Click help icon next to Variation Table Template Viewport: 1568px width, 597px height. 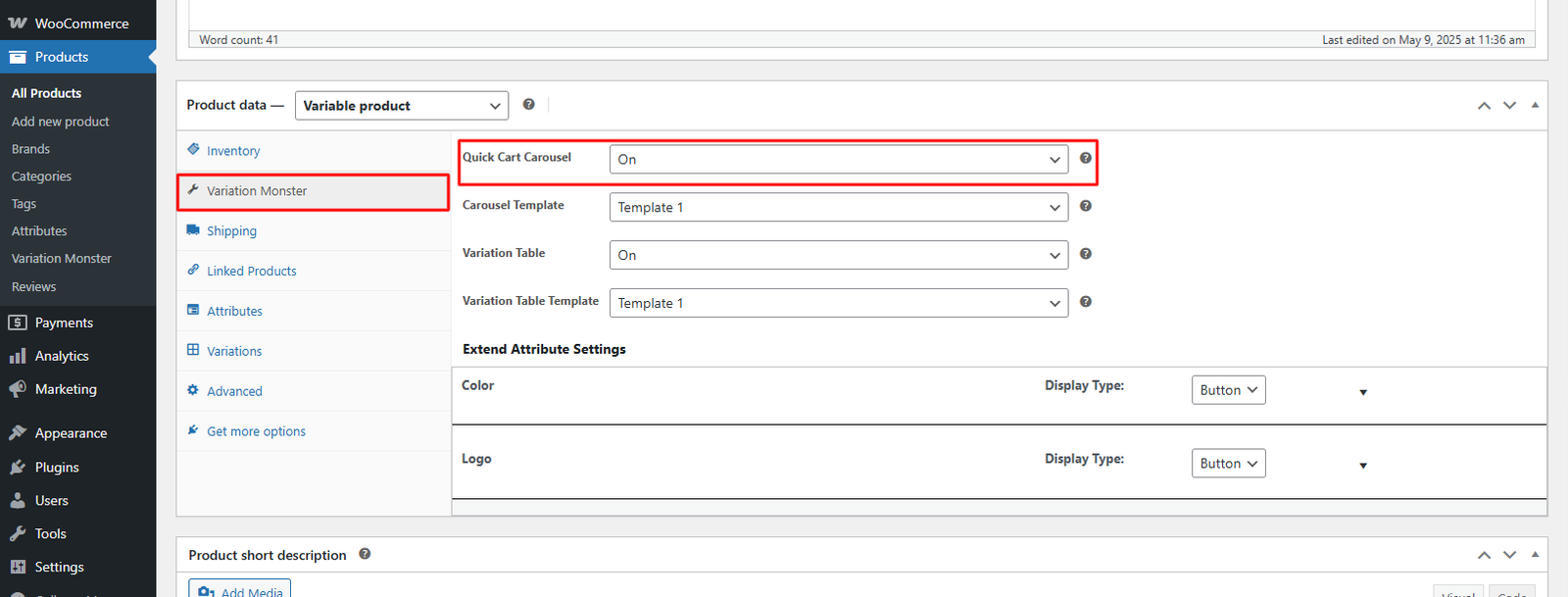[x=1085, y=302]
